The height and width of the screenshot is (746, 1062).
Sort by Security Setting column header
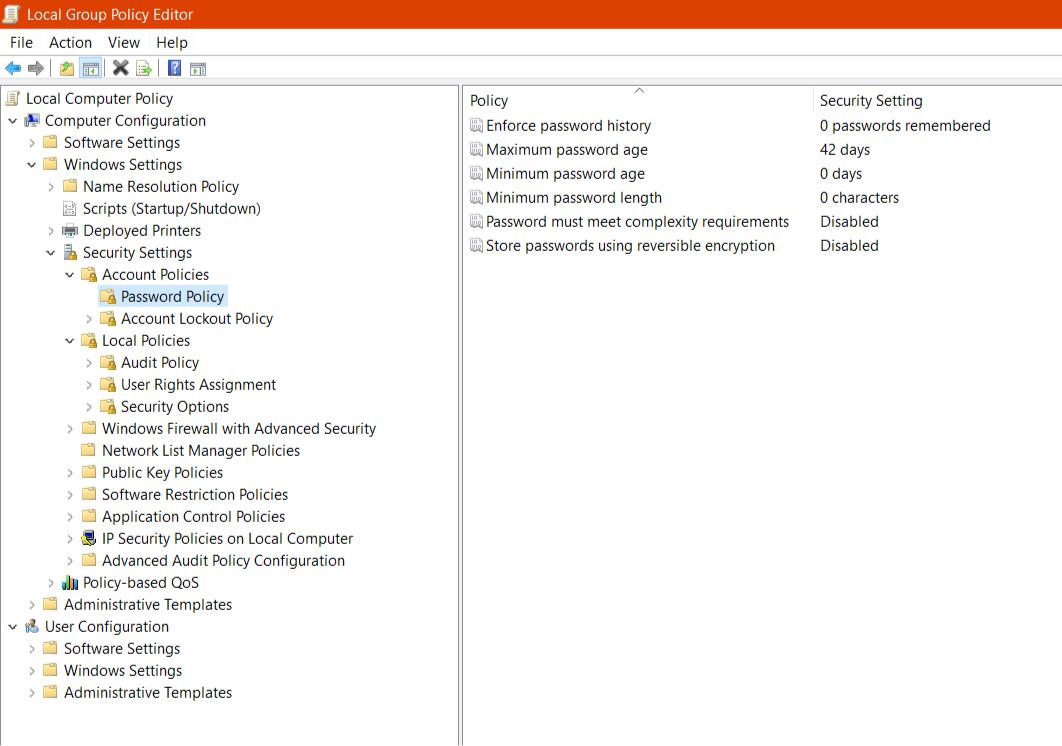point(871,101)
